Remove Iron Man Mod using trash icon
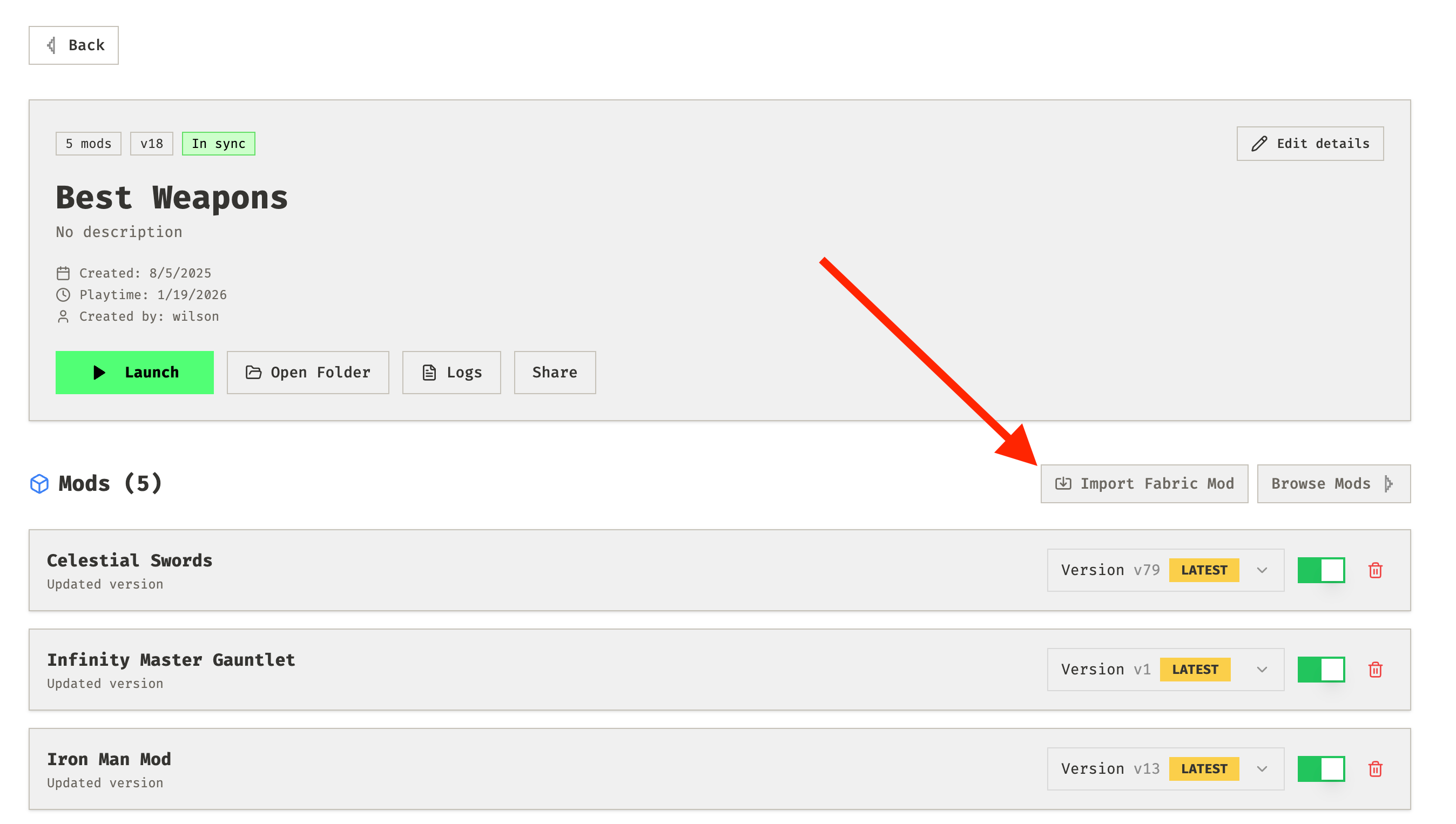The height and width of the screenshot is (824, 1456). (1375, 768)
